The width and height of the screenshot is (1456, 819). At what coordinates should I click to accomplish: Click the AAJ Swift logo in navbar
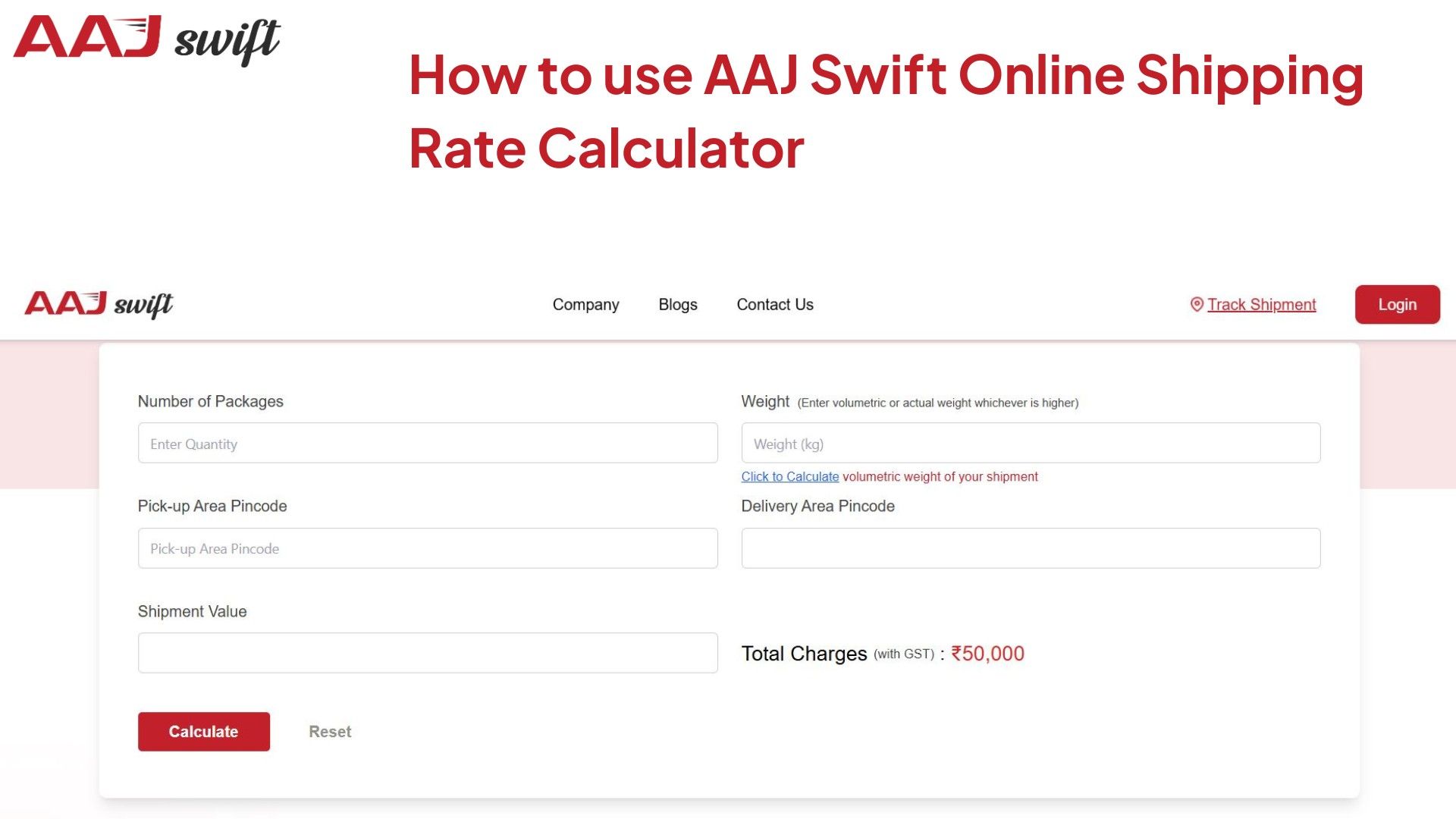pyautogui.click(x=99, y=304)
